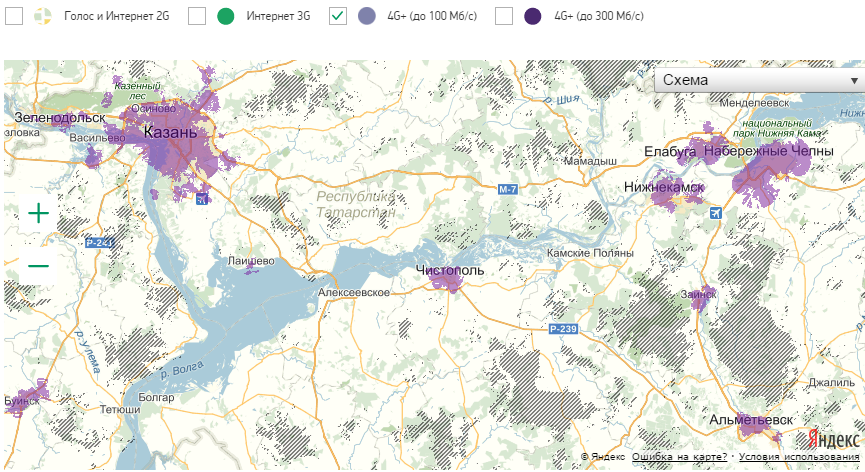The width and height of the screenshot is (865, 472).
Task: Click the Камские Поляны label
Action: tap(590, 253)
